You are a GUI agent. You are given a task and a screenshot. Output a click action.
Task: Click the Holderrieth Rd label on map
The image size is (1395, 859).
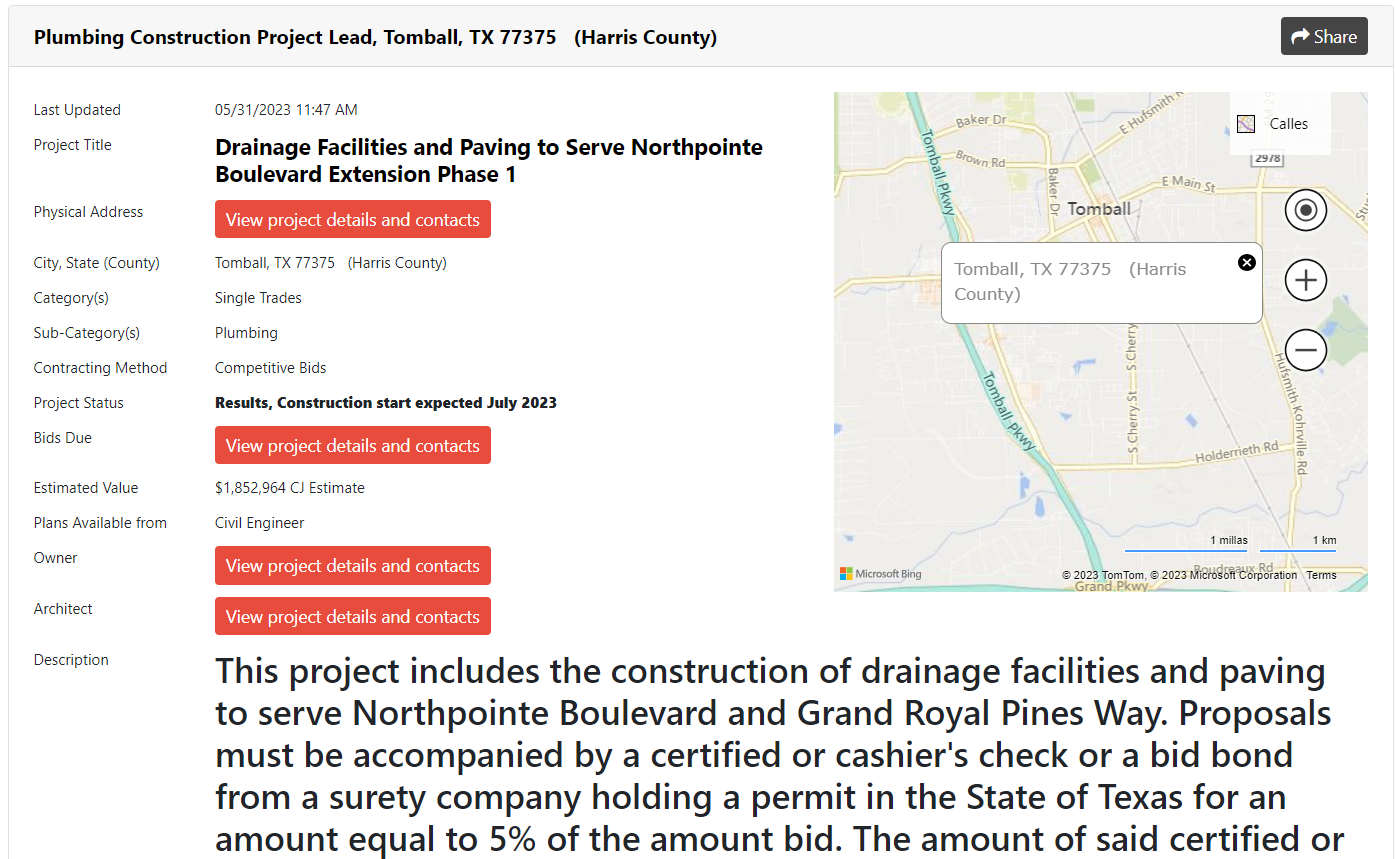point(1237,454)
